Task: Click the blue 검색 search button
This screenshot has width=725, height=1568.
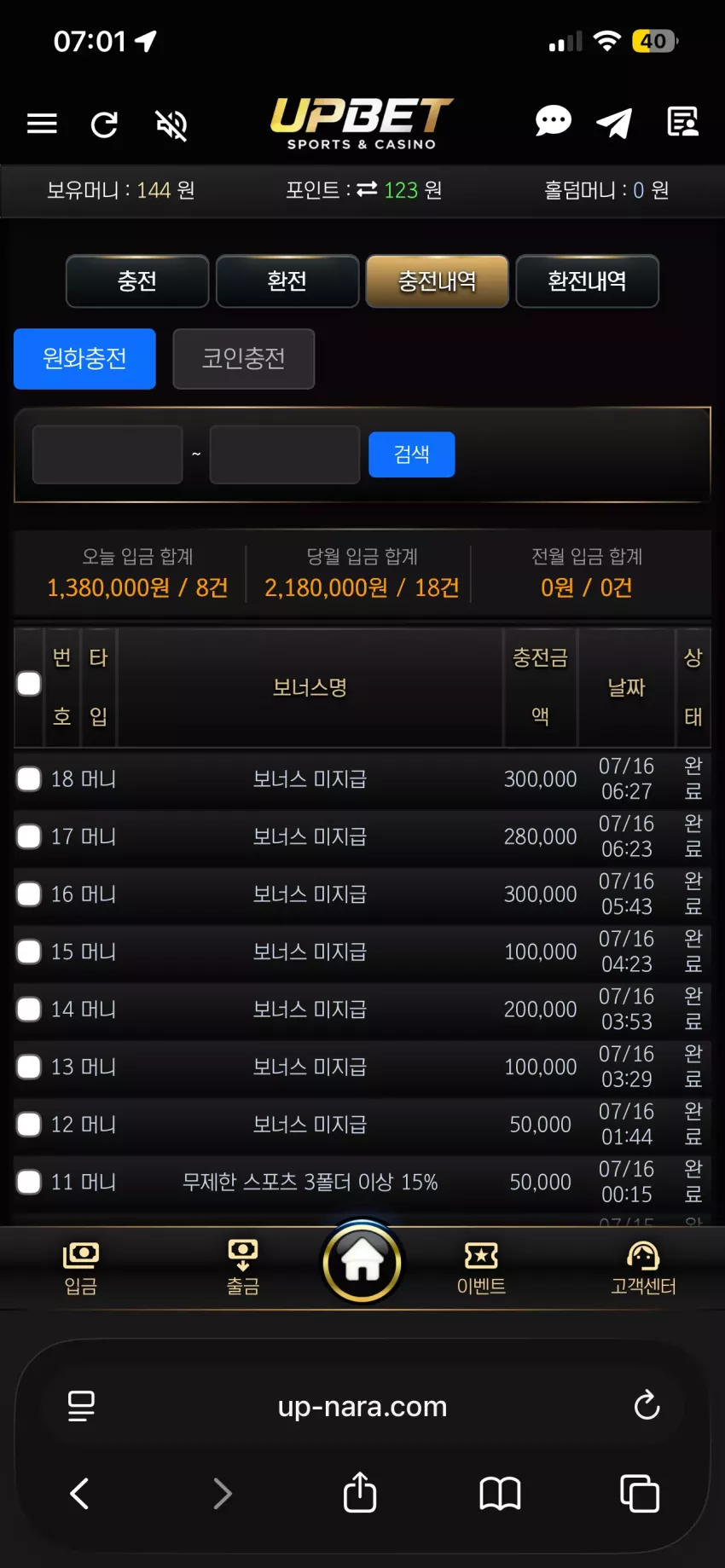Action: (412, 454)
